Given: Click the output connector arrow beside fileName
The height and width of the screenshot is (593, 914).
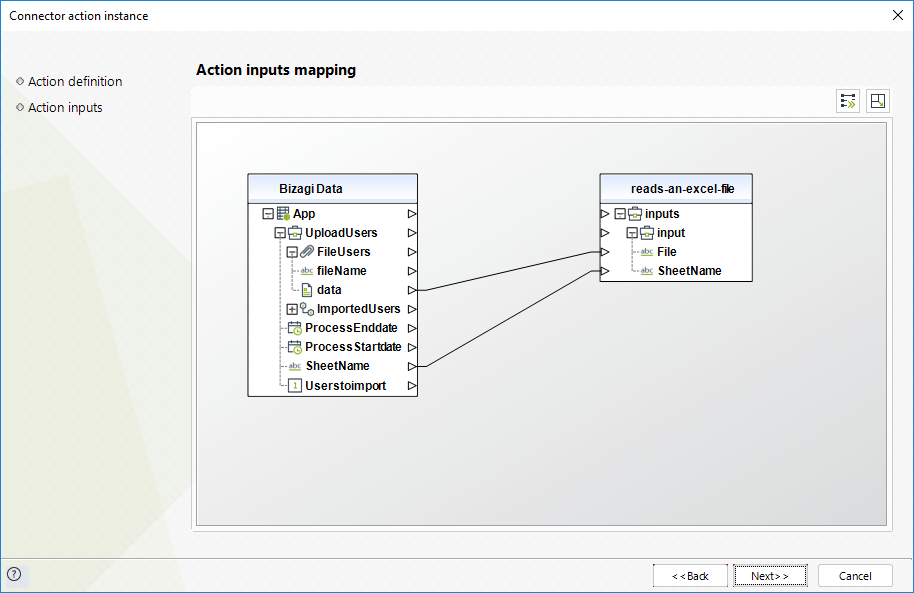Looking at the screenshot, I should 412,271.
